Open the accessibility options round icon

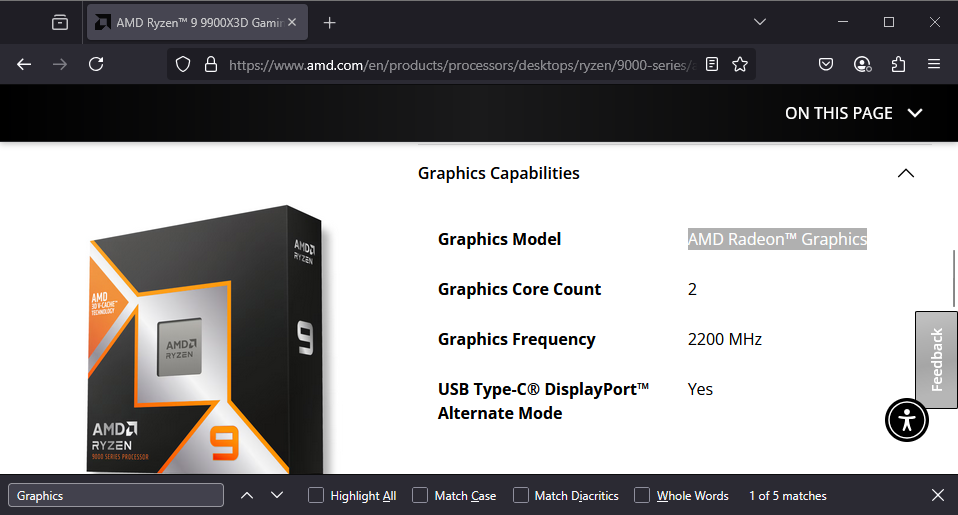(x=907, y=420)
